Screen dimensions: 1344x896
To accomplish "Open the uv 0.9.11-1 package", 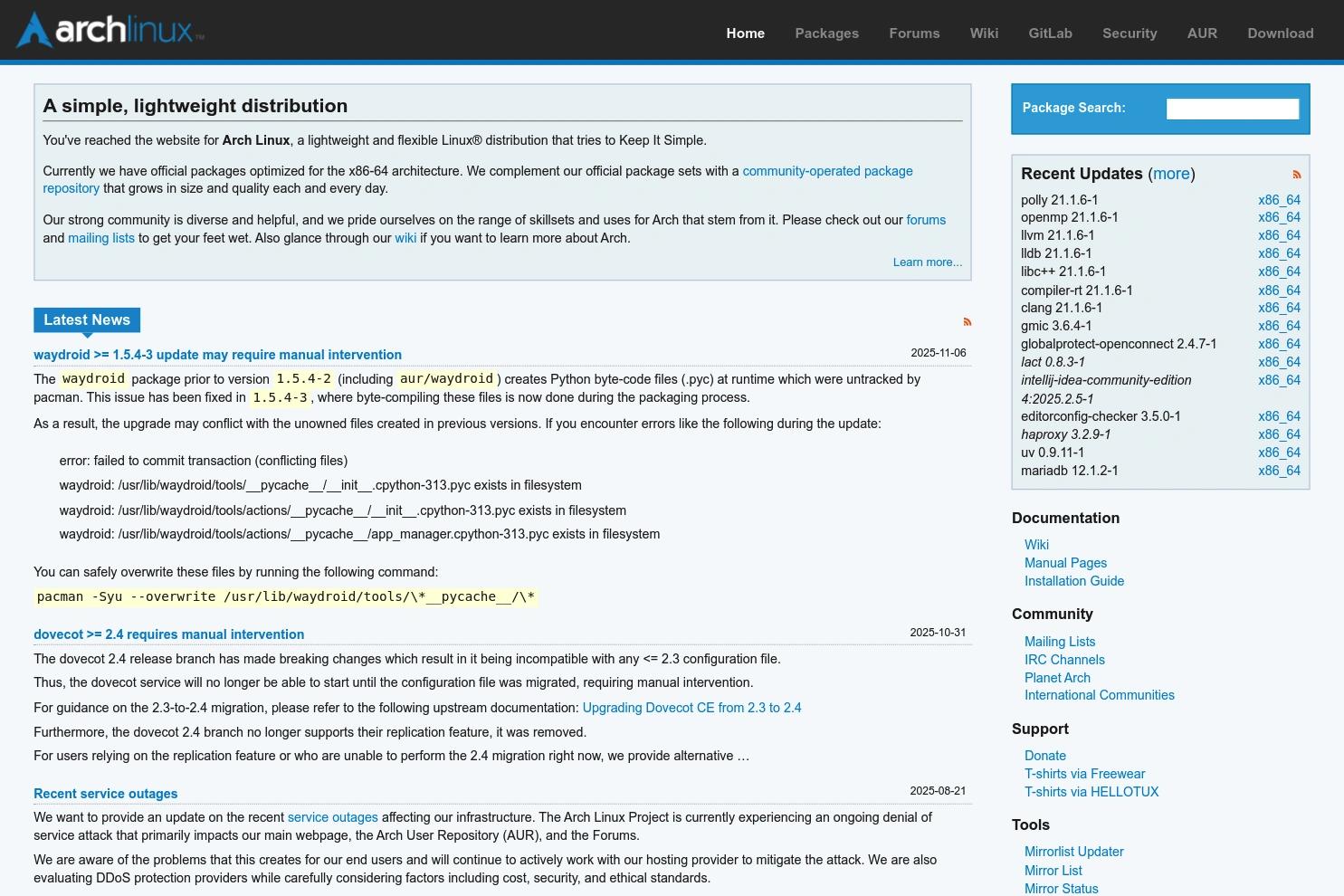I will click(1052, 453).
